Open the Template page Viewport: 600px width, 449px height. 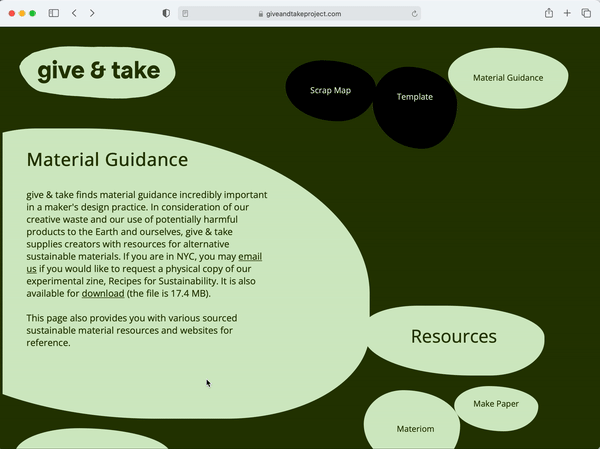click(x=415, y=107)
